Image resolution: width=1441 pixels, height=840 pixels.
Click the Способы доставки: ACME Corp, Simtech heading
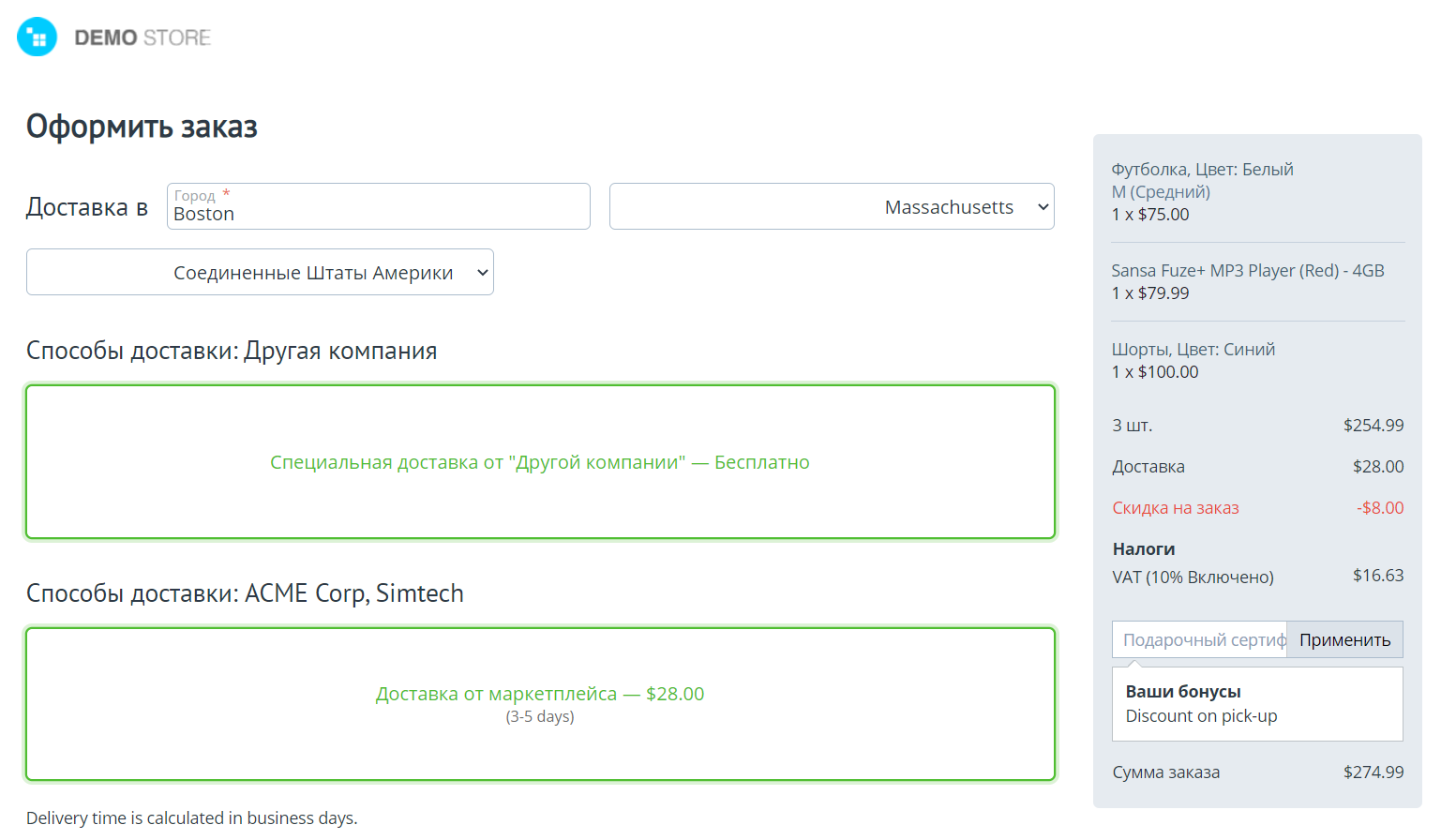[245, 593]
